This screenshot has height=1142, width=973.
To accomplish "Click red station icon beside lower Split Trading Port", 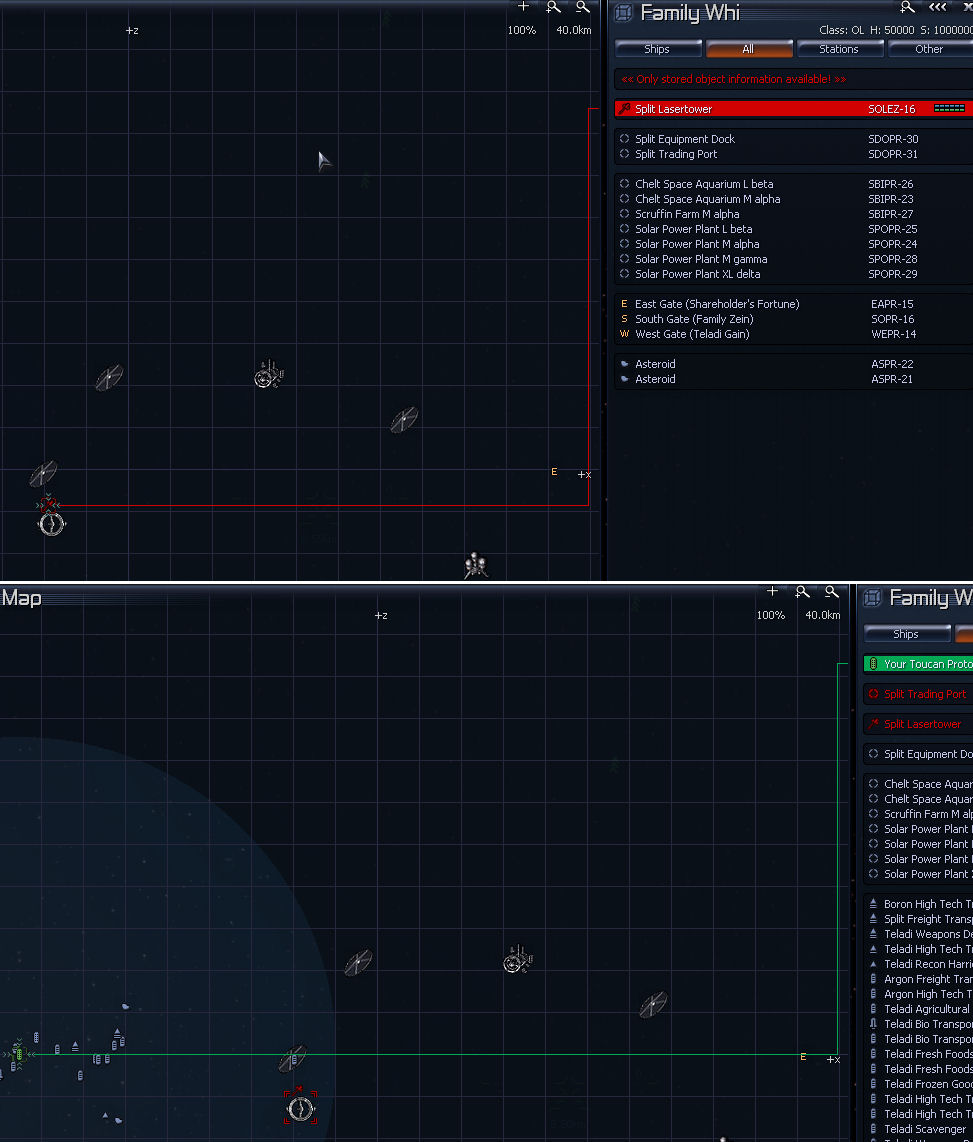I will click(x=873, y=694).
